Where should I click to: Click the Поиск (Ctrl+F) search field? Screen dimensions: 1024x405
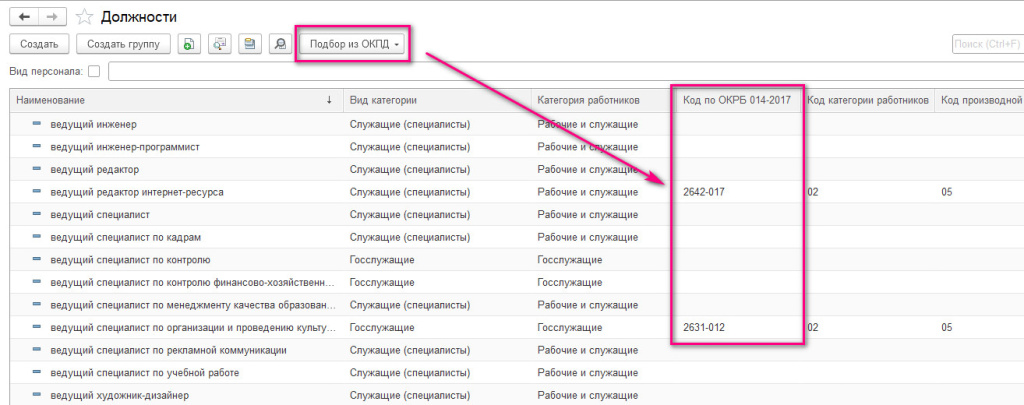[x=986, y=44]
